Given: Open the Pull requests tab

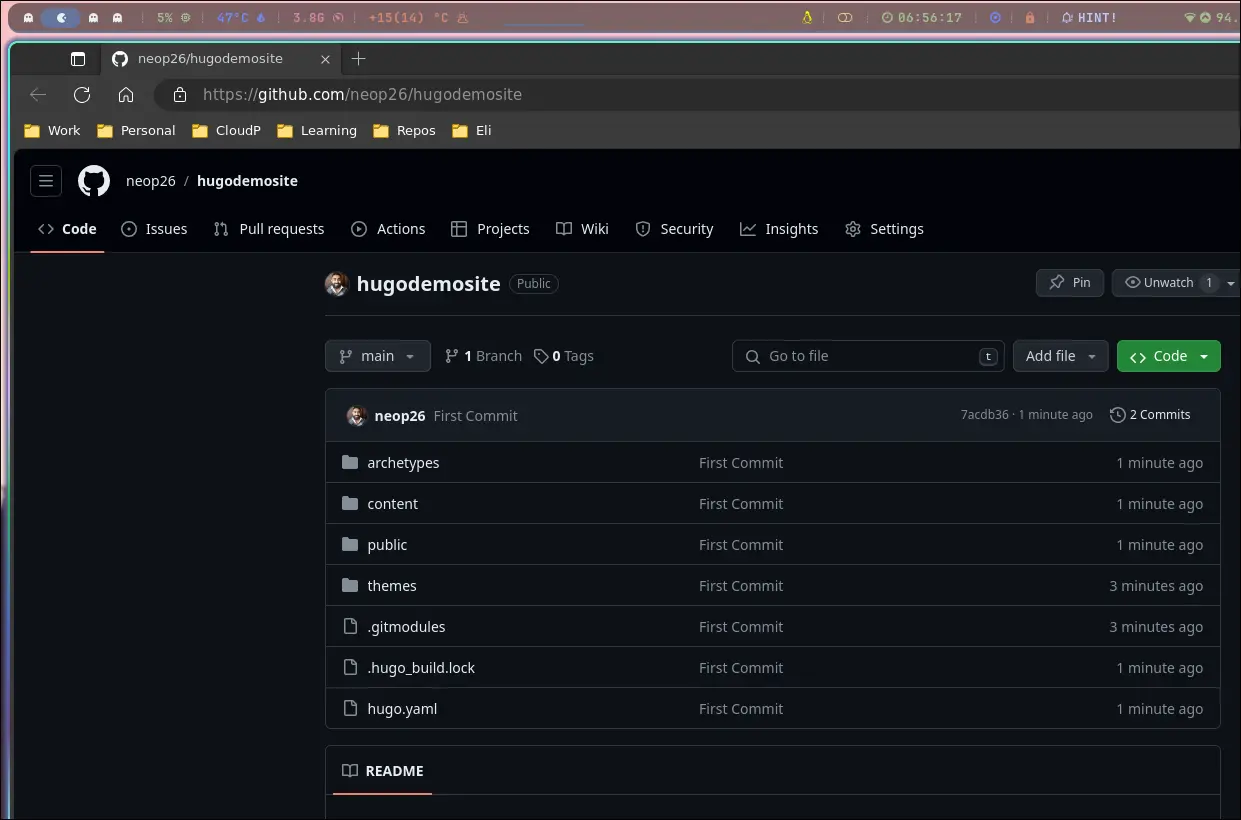Looking at the screenshot, I should (269, 229).
